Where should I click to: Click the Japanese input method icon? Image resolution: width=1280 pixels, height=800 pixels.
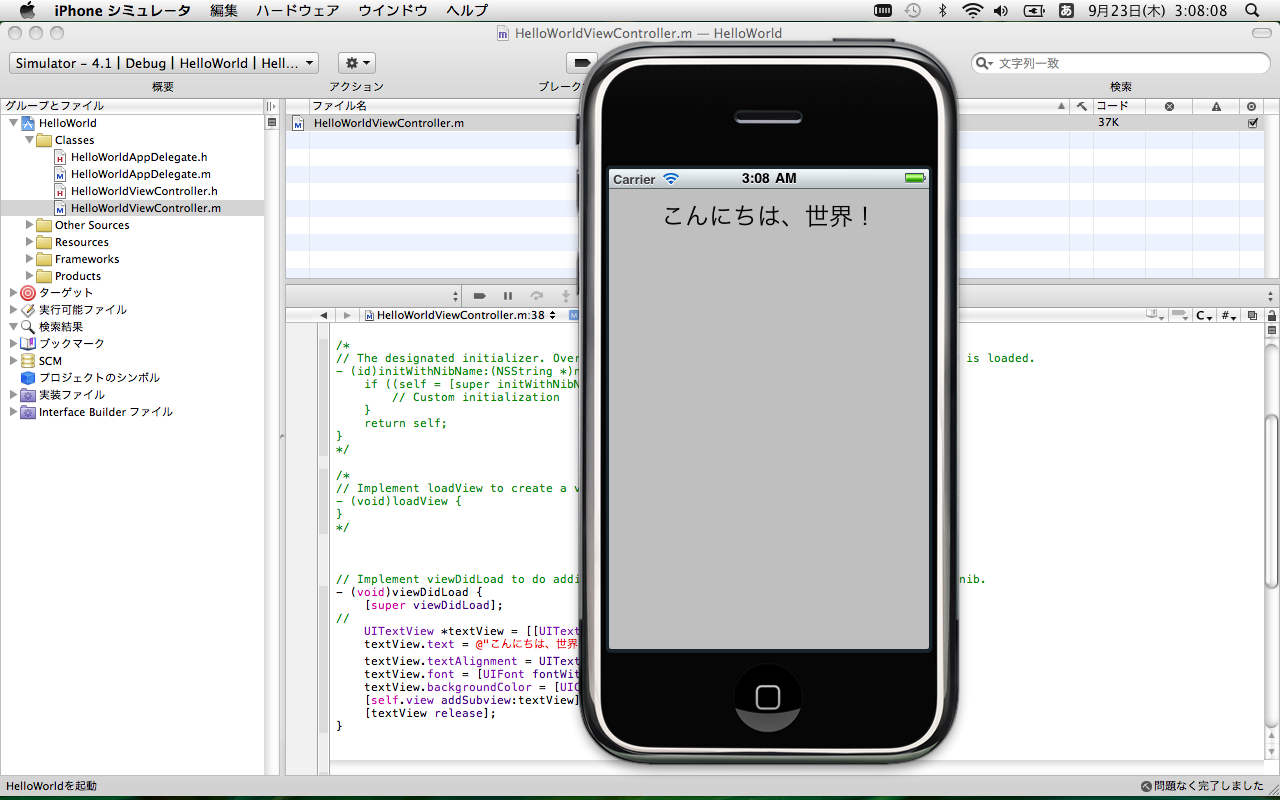(x=1066, y=11)
